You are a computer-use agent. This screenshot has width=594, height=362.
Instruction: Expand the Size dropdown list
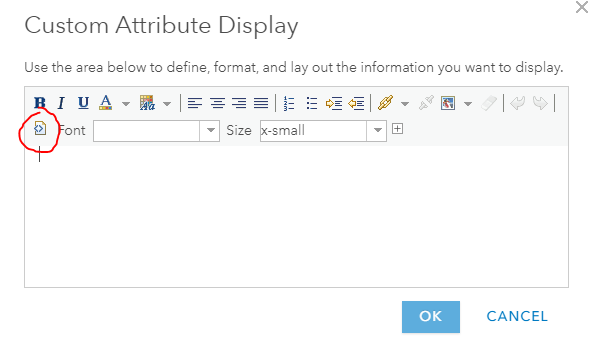pyautogui.click(x=377, y=131)
